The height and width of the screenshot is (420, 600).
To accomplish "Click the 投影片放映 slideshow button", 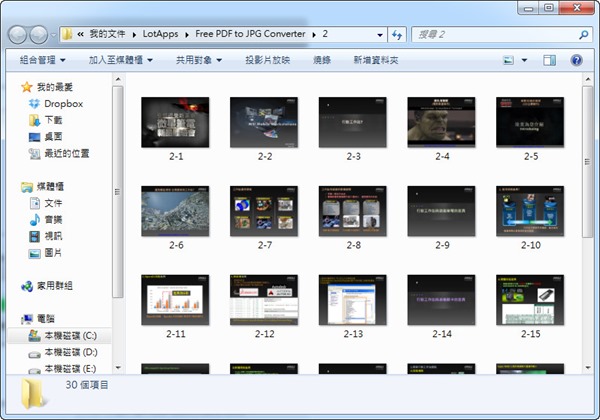I will click(267, 60).
